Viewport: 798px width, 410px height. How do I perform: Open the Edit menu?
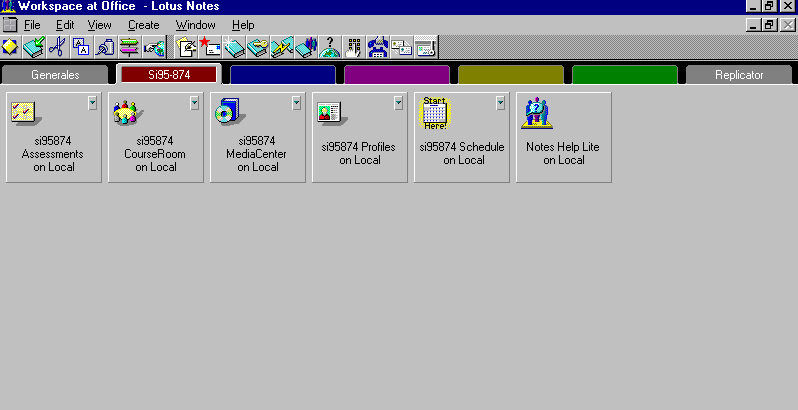(65, 25)
